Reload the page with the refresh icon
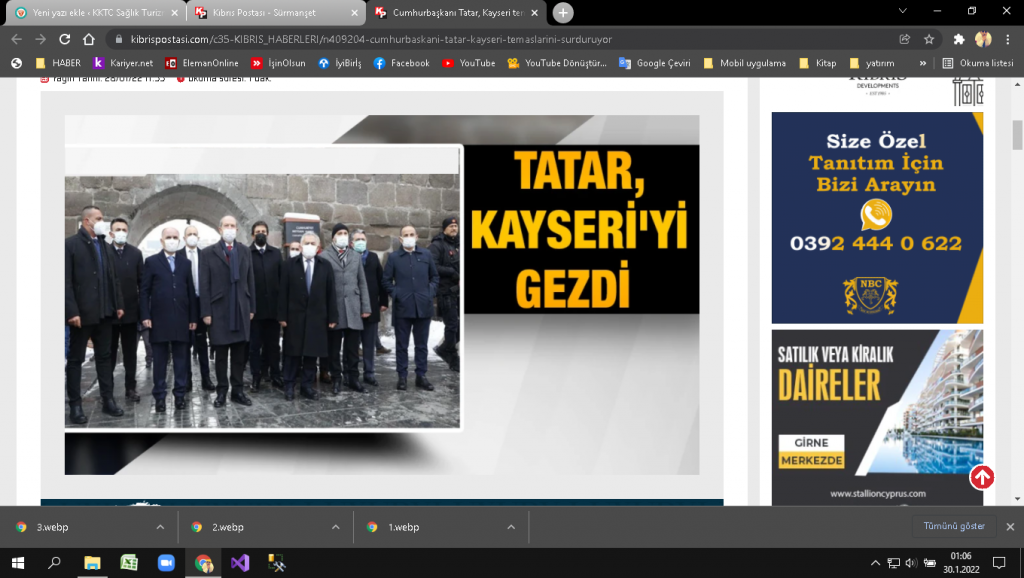This screenshot has height=578, width=1024. (64, 39)
